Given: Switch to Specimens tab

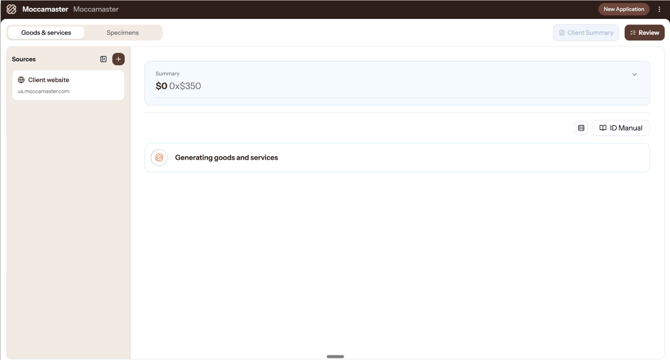Looking at the screenshot, I should 123,32.
